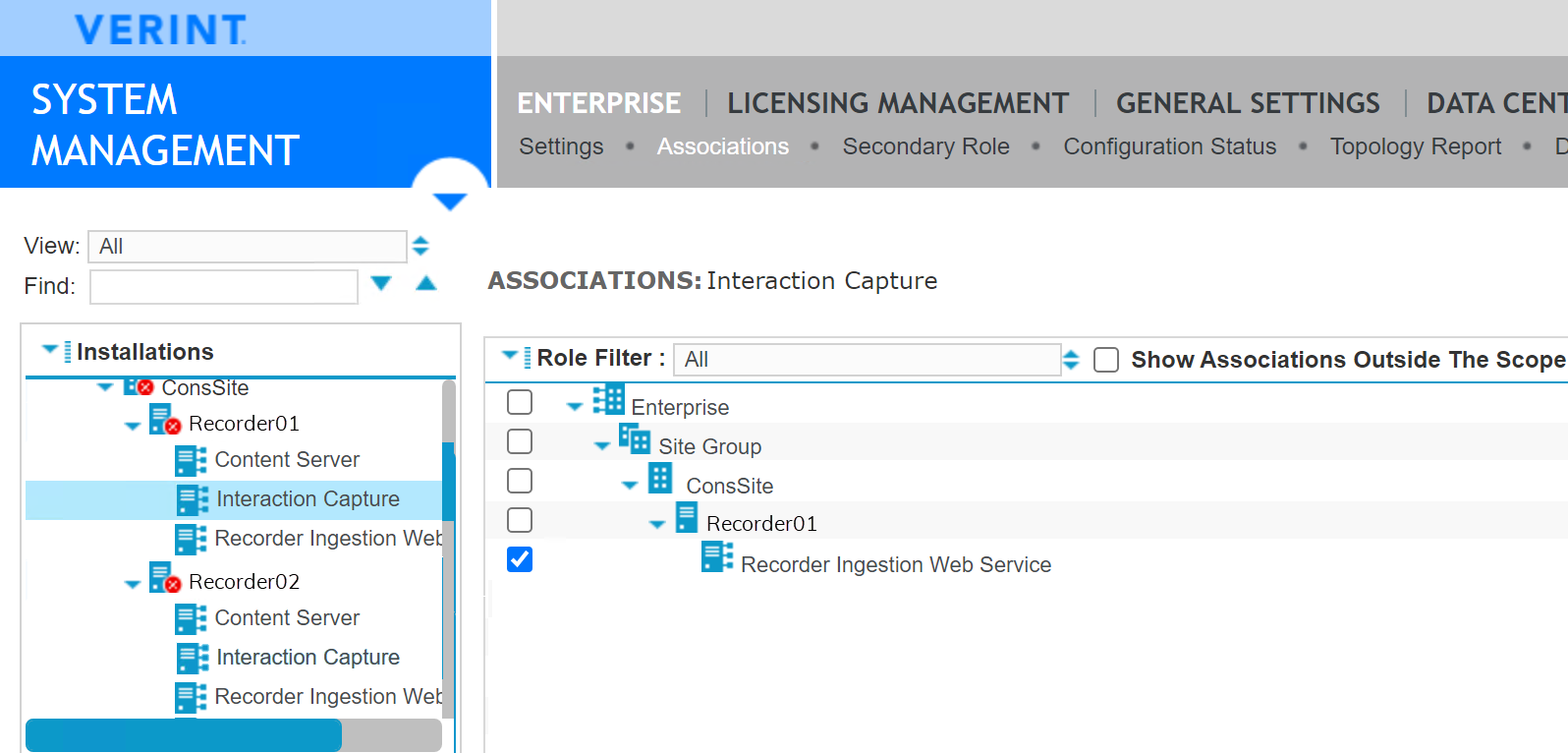Select Recorder02 node label

244,582
